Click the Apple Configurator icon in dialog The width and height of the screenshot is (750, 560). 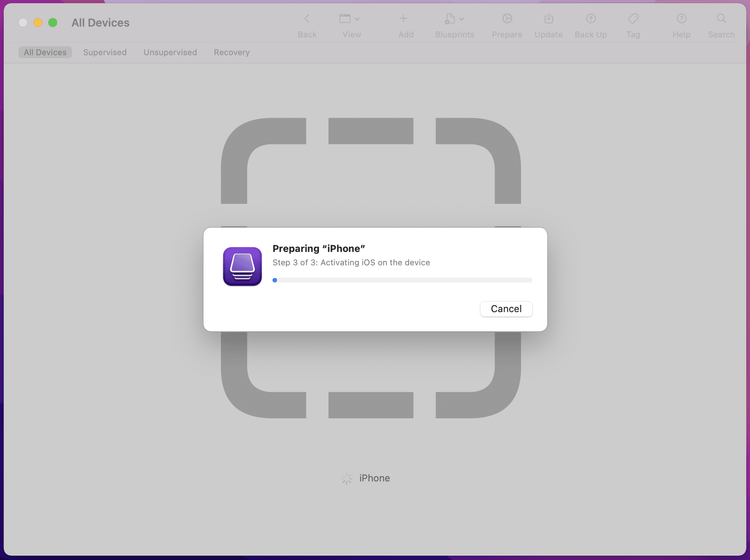coord(243,266)
